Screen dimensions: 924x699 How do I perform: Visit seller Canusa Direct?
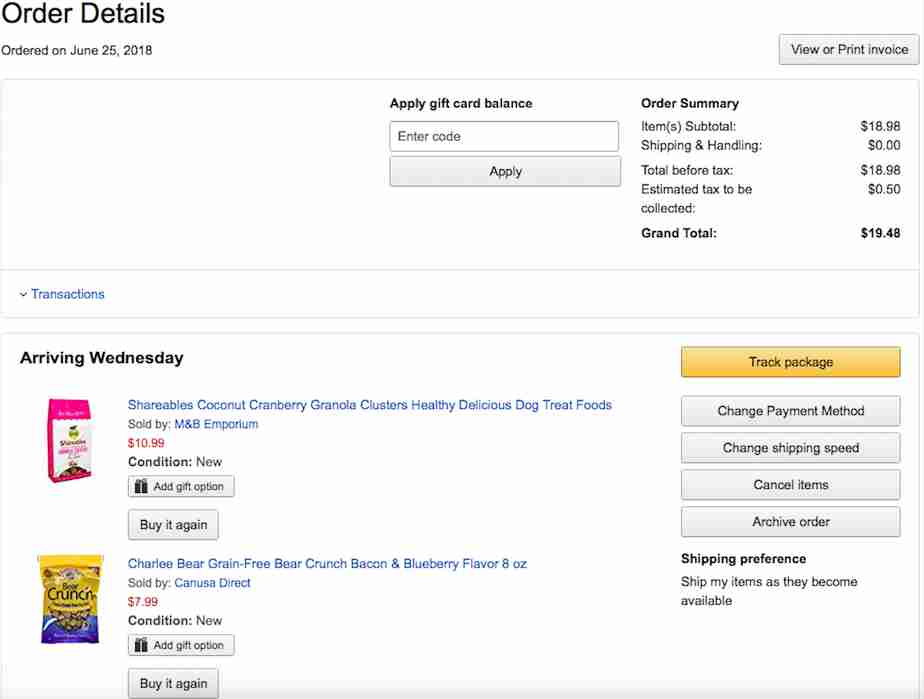212,583
